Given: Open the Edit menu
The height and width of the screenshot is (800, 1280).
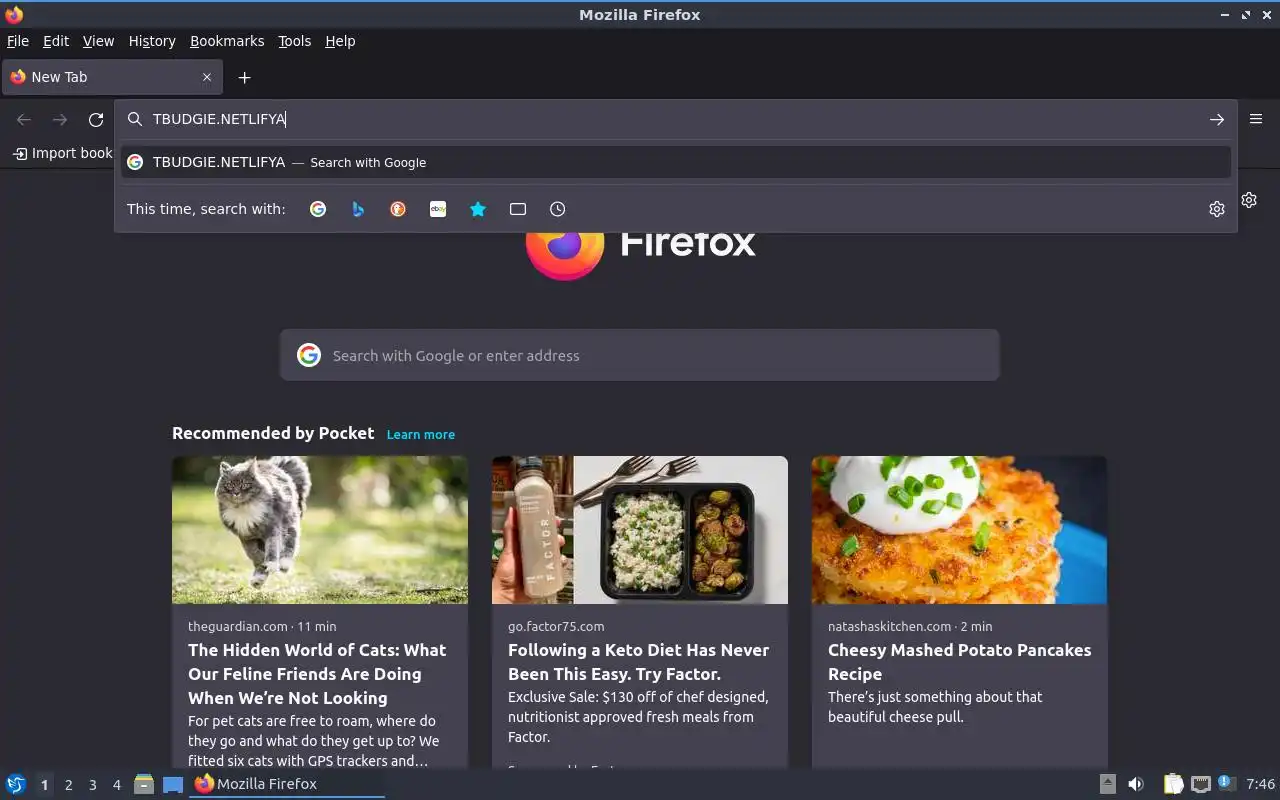Looking at the screenshot, I should point(56,41).
